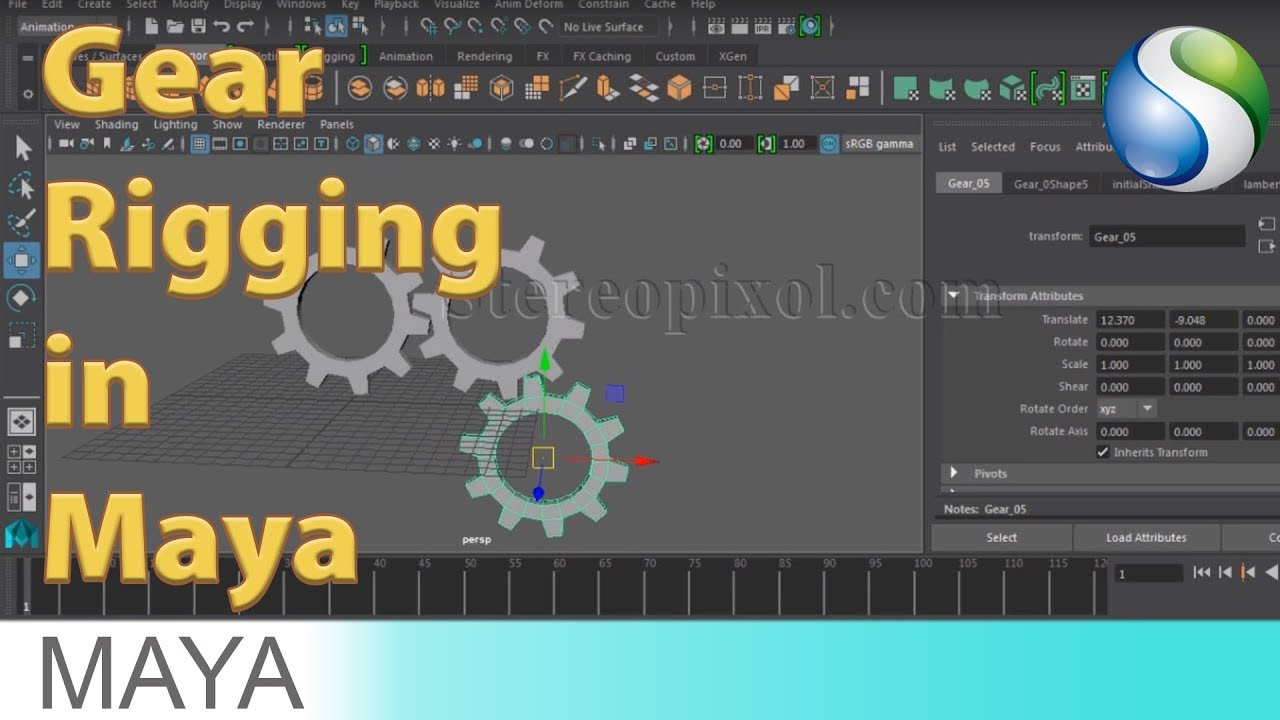Click the New Scene icon
Viewport: 1280px width, 720px height.
coord(153,26)
